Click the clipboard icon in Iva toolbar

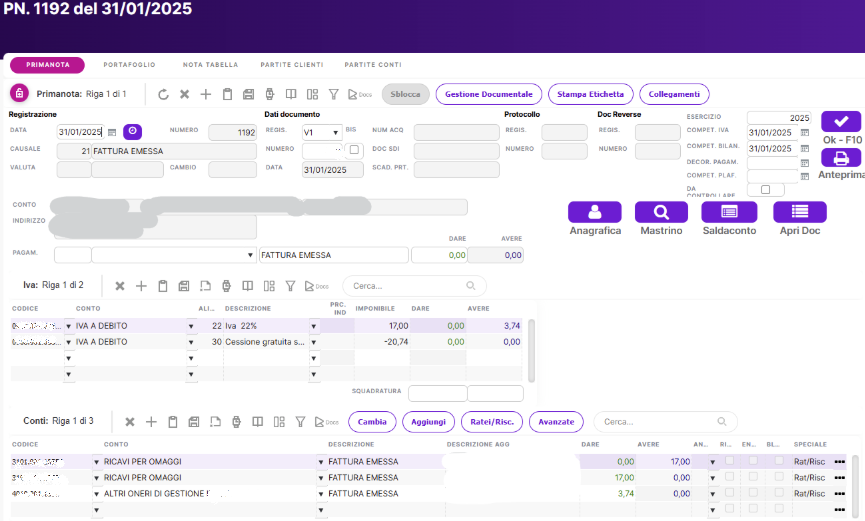[163, 286]
